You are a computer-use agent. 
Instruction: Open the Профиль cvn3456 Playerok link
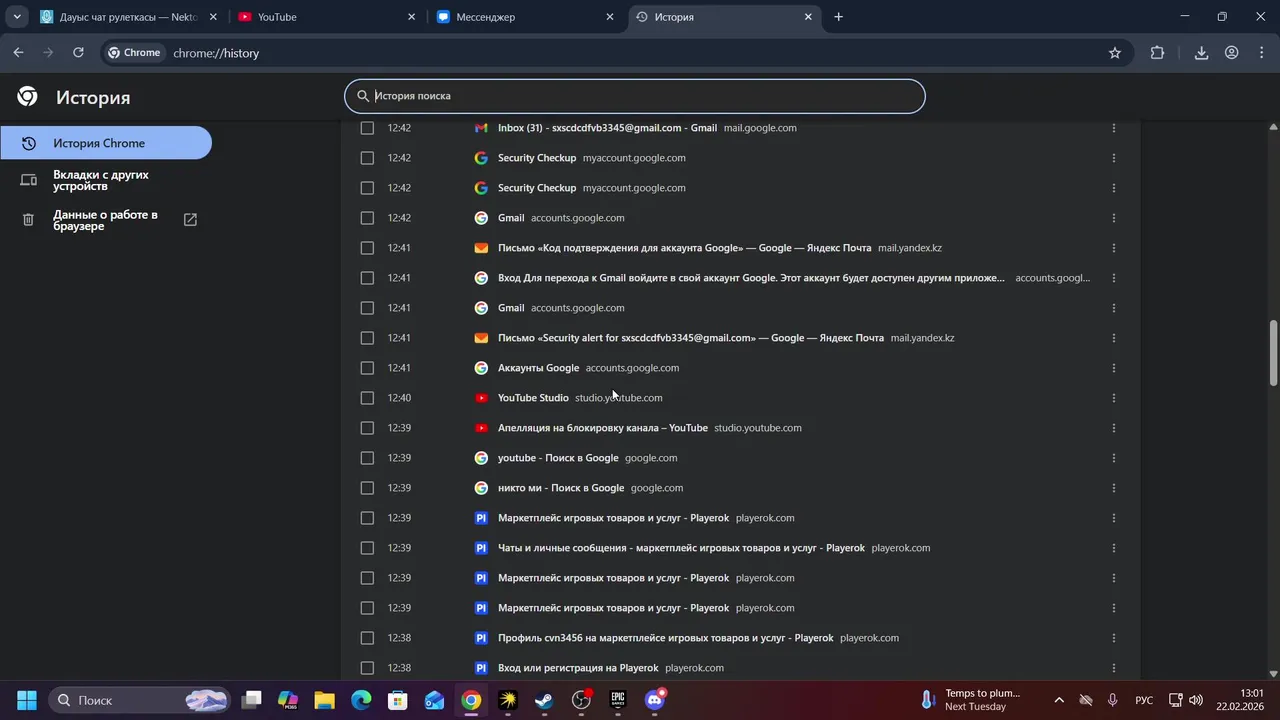pos(666,638)
